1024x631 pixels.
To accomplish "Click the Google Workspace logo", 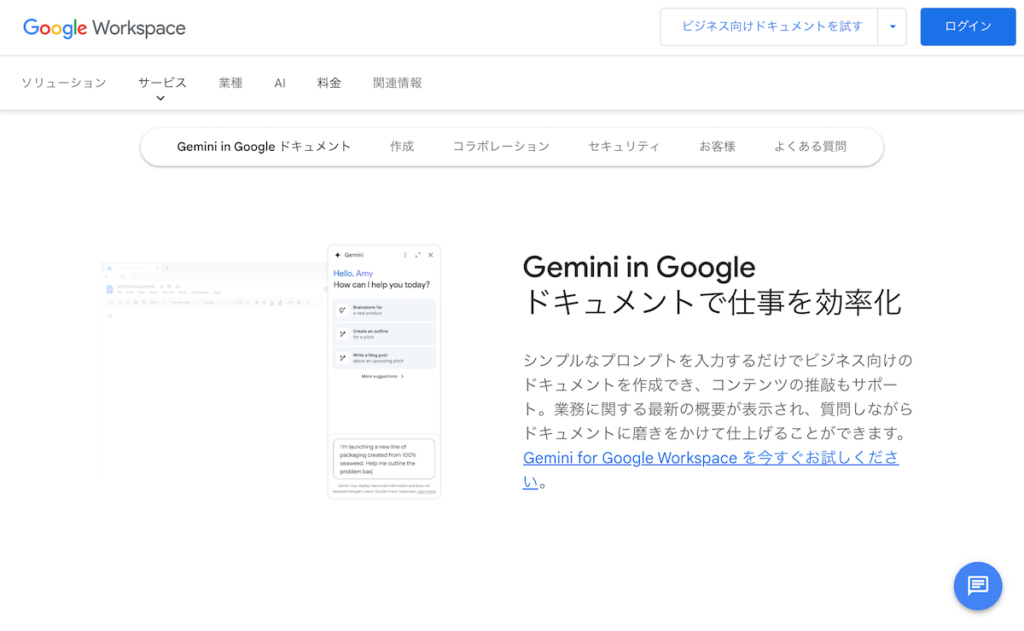I will pyautogui.click(x=104, y=27).
